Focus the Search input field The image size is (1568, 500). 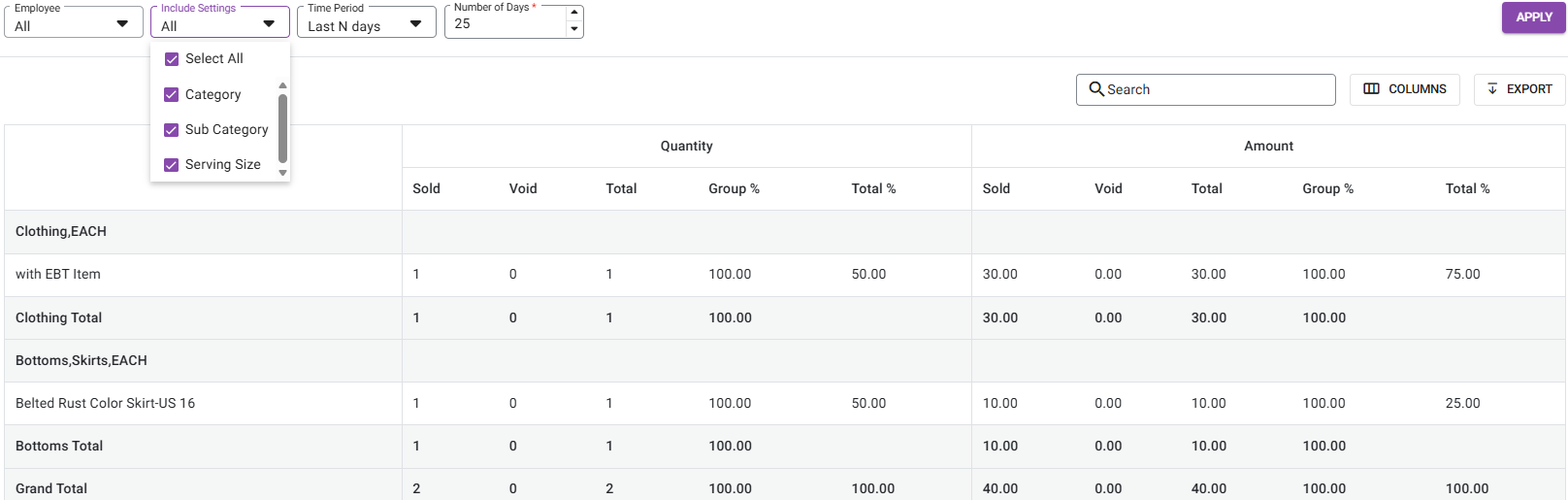click(x=1218, y=89)
